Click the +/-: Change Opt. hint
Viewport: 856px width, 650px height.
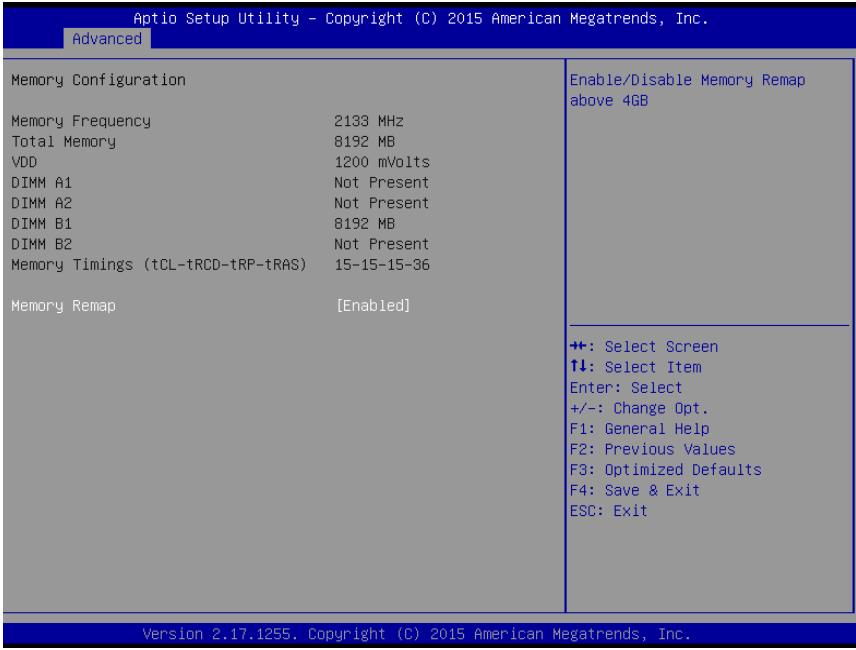pyautogui.click(x=639, y=408)
